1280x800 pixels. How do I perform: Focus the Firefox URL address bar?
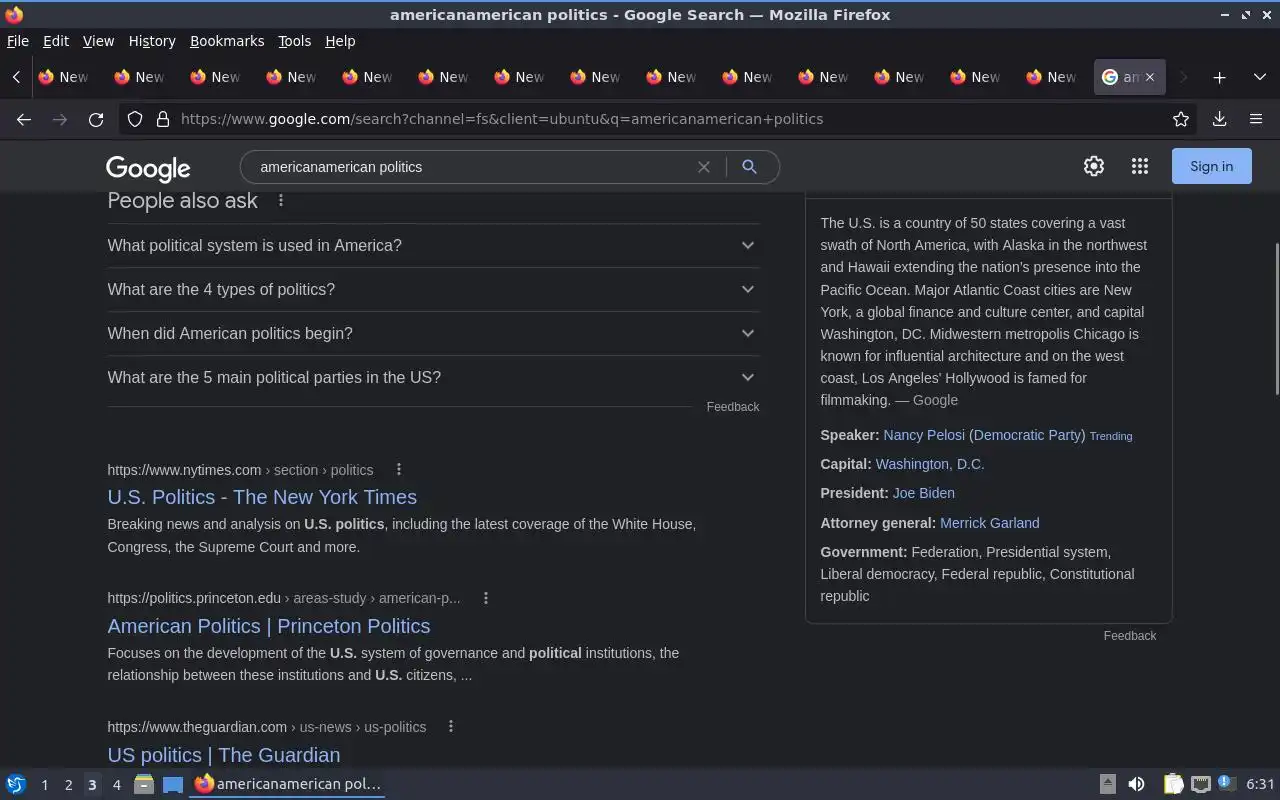pyautogui.click(x=670, y=119)
